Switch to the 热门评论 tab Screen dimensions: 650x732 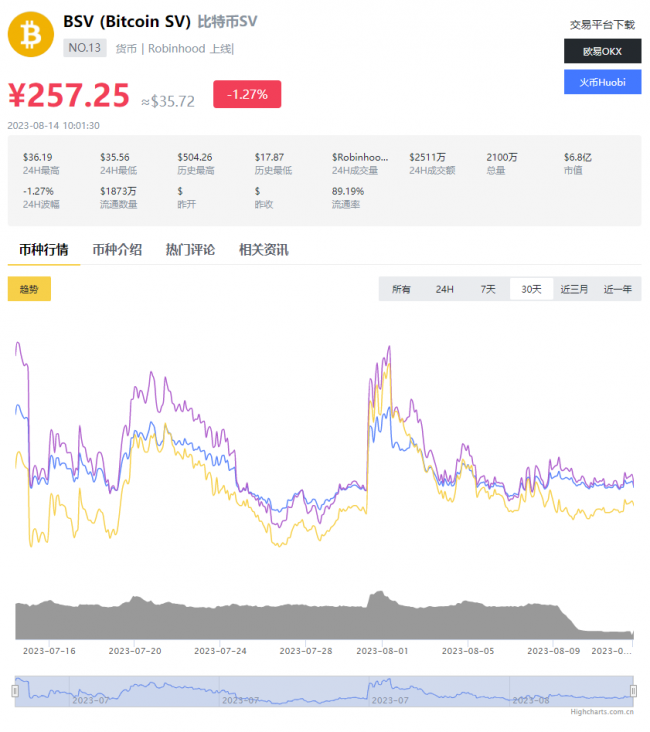(191, 250)
